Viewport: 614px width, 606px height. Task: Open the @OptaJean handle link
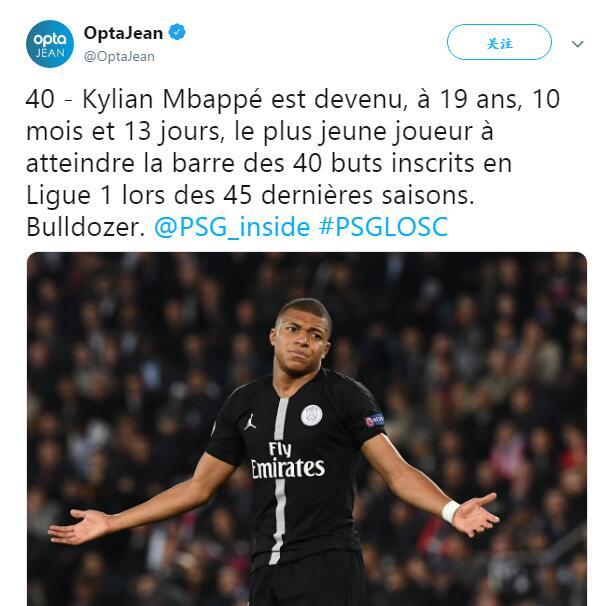[119, 56]
